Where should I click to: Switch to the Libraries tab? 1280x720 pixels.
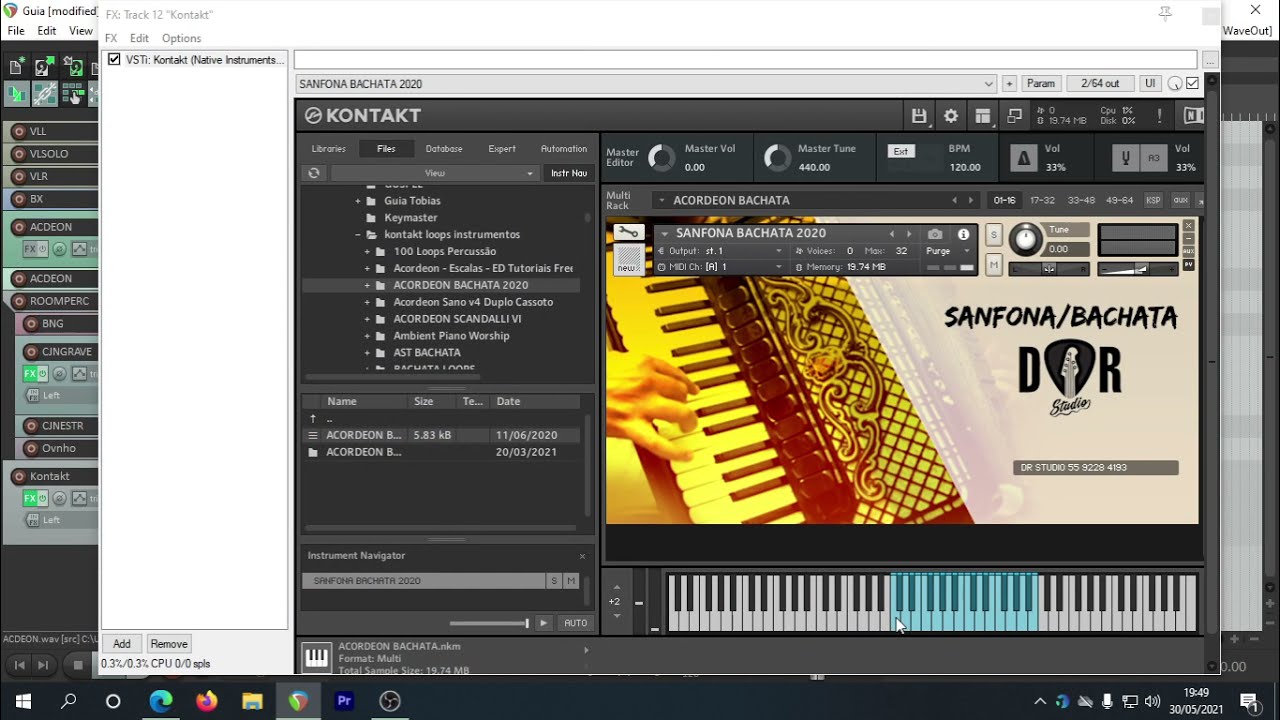tap(328, 149)
